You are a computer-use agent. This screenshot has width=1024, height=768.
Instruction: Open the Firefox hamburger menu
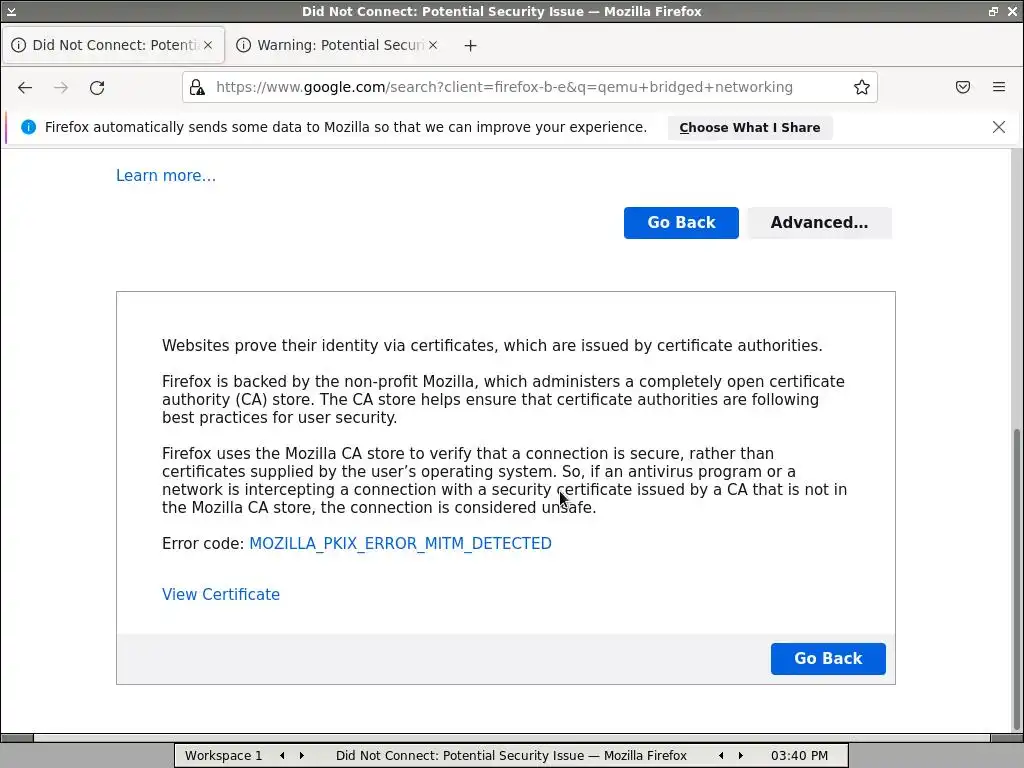tap(999, 87)
